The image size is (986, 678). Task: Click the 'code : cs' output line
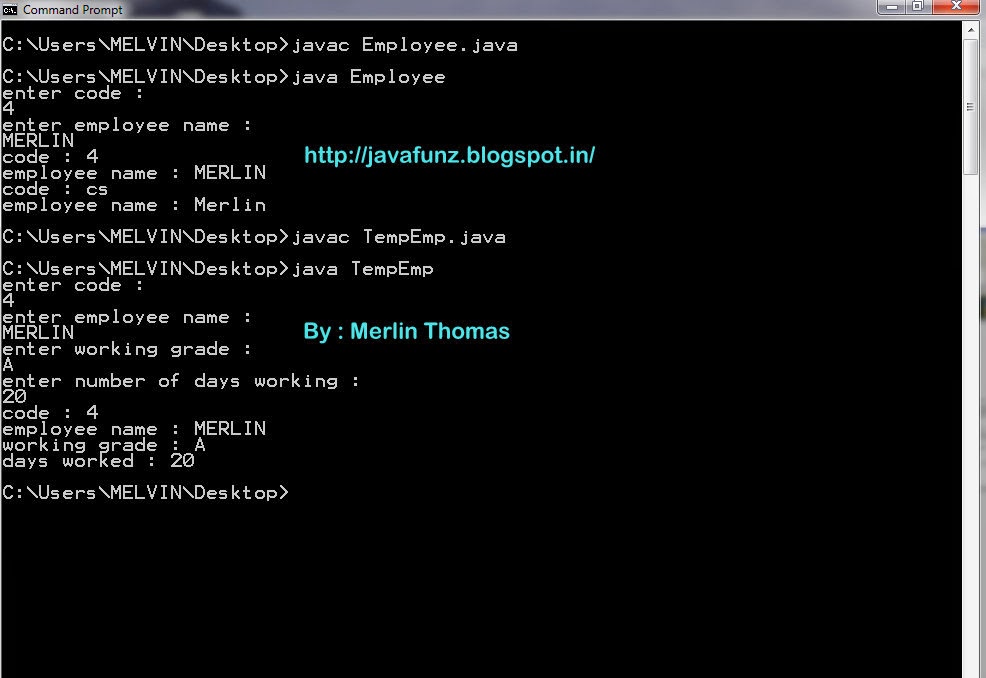click(55, 189)
